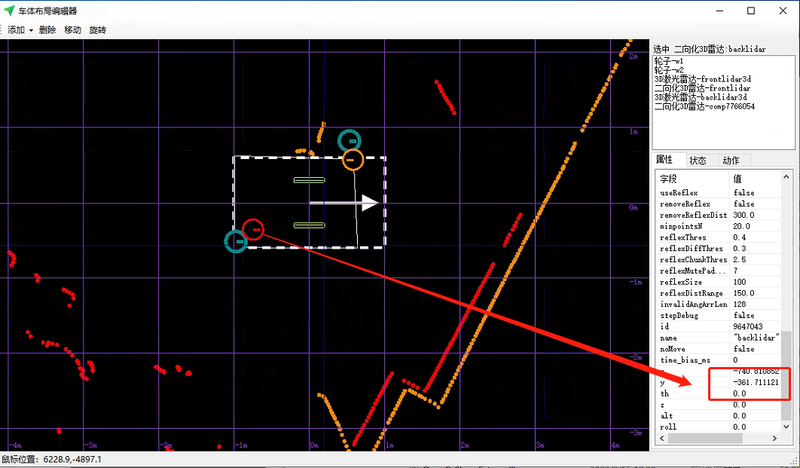Switch to the 状态 tab
800x468 pixels.
pos(697,161)
